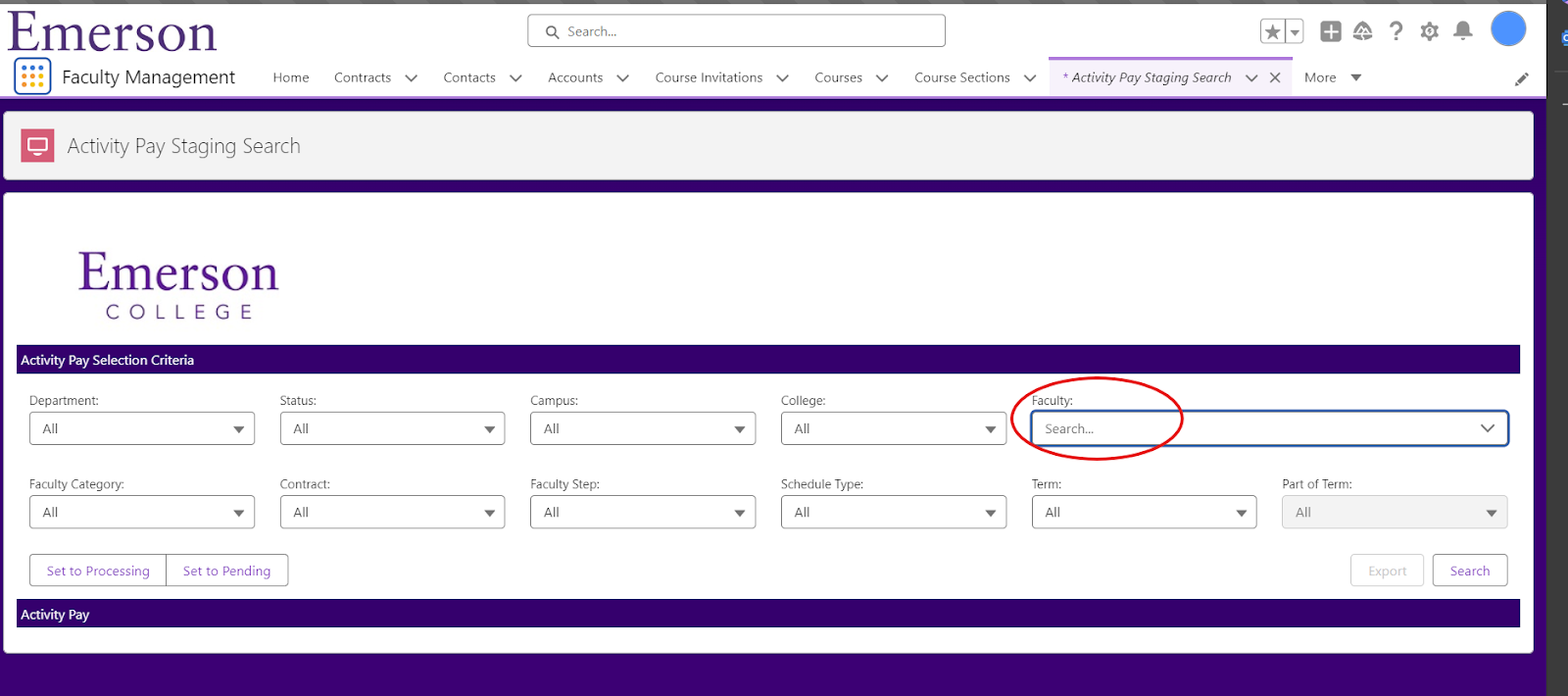Image resolution: width=1568 pixels, height=696 pixels.
Task: Open the Courses tab
Action: pyautogui.click(x=839, y=77)
